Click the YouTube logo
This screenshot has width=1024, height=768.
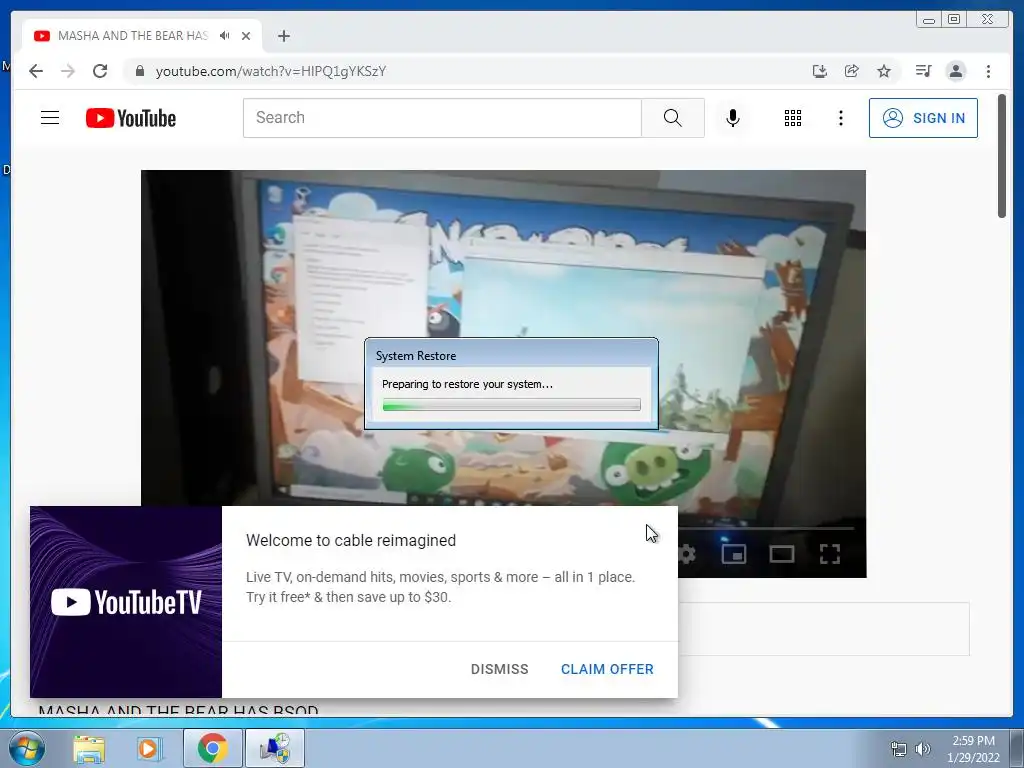point(131,118)
